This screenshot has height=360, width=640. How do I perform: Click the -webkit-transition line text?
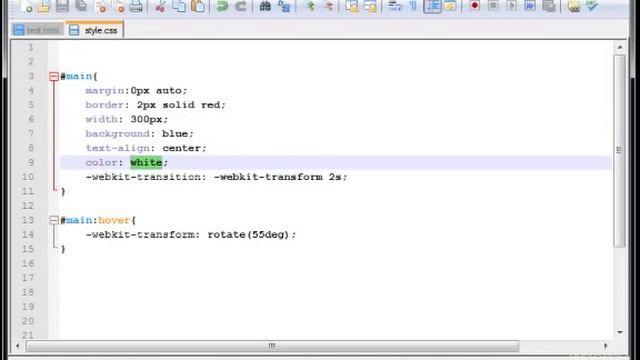tap(216, 177)
